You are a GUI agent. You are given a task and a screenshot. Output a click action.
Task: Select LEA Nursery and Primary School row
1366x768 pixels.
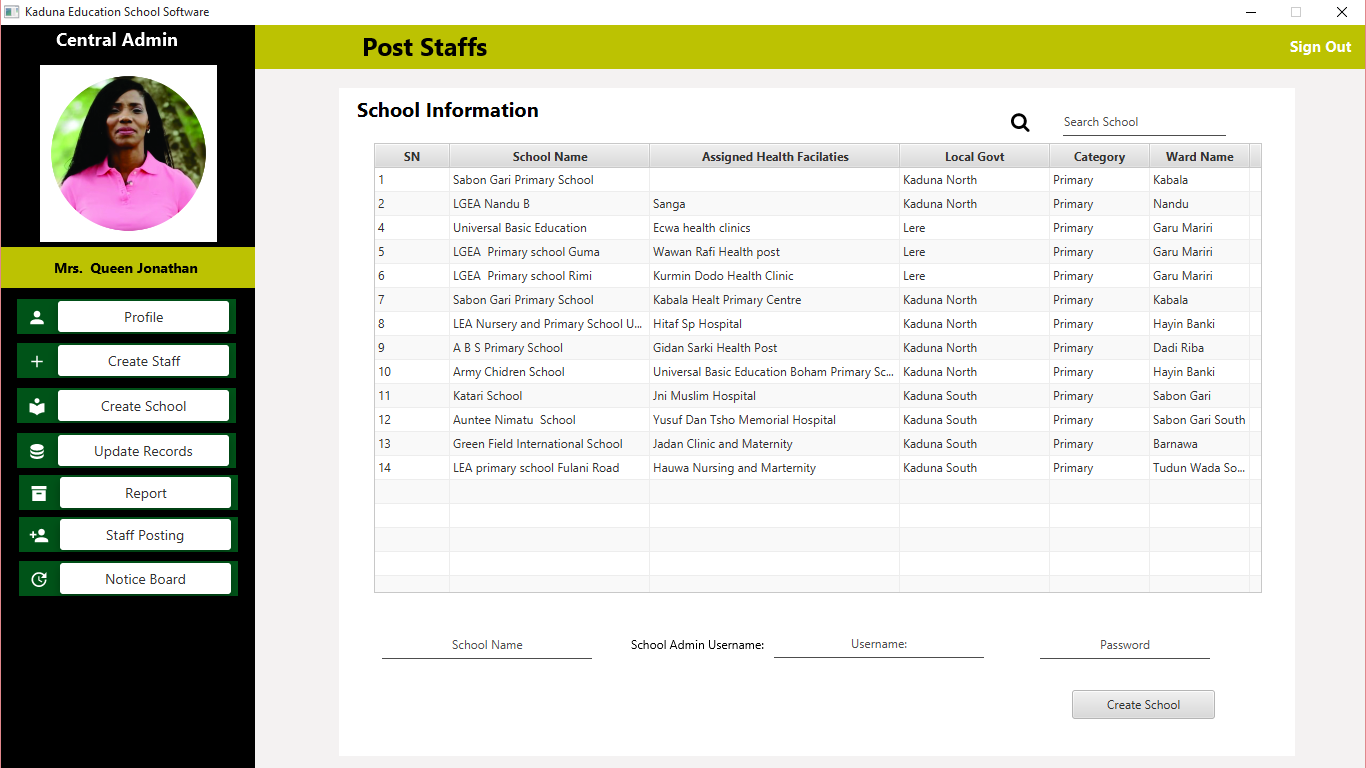pos(817,324)
